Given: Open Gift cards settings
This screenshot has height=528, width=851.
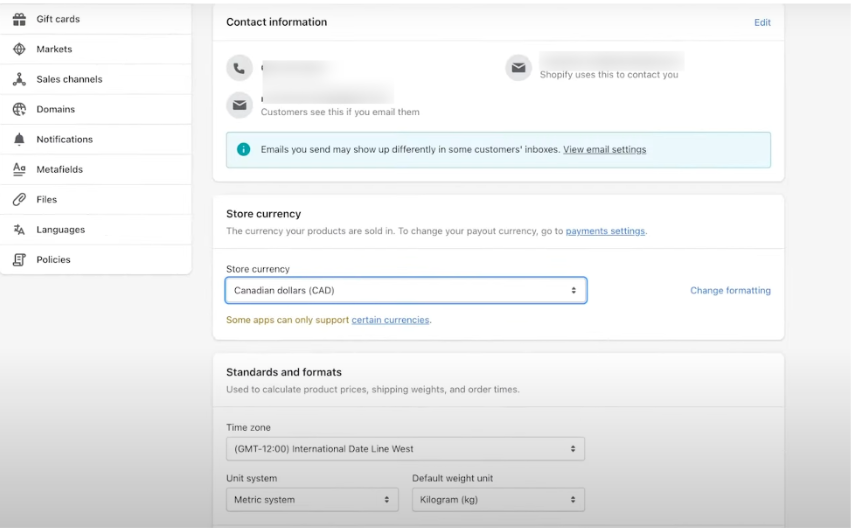Looking at the screenshot, I should coord(96,19).
